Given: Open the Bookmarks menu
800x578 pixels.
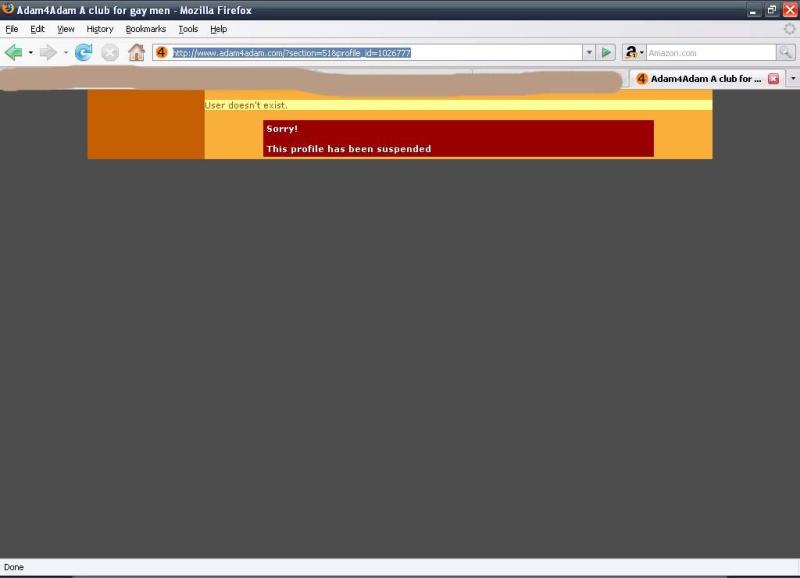Looking at the screenshot, I should pyautogui.click(x=146, y=29).
